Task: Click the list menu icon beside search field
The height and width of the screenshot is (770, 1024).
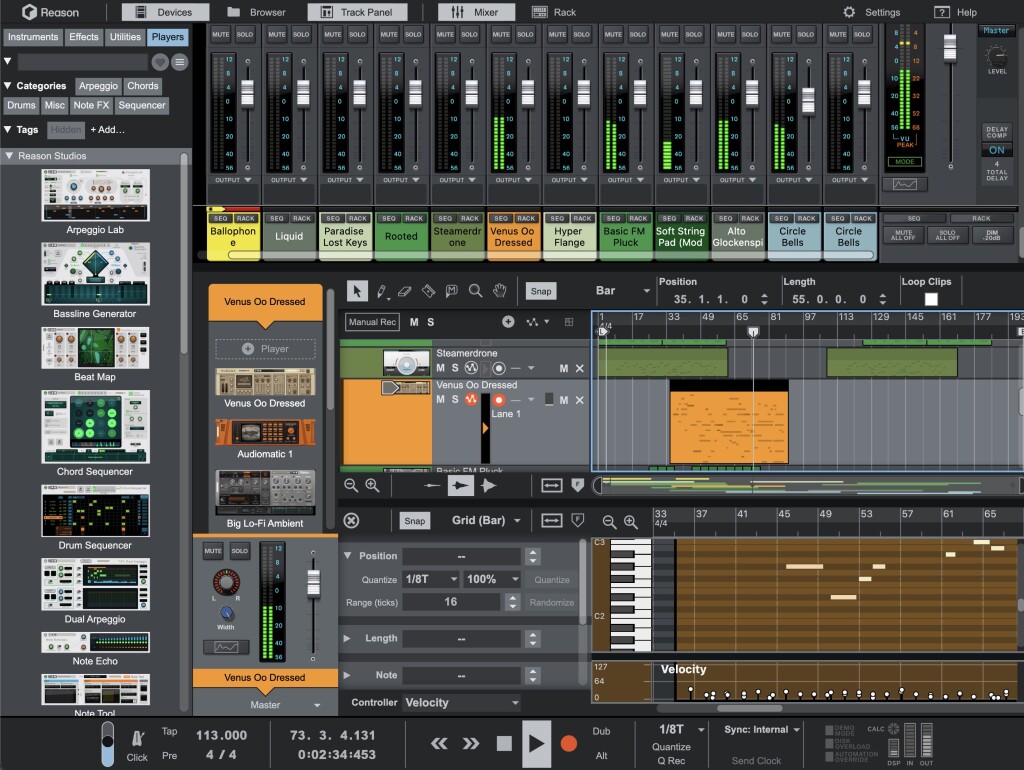Action: [x=180, y=62]
